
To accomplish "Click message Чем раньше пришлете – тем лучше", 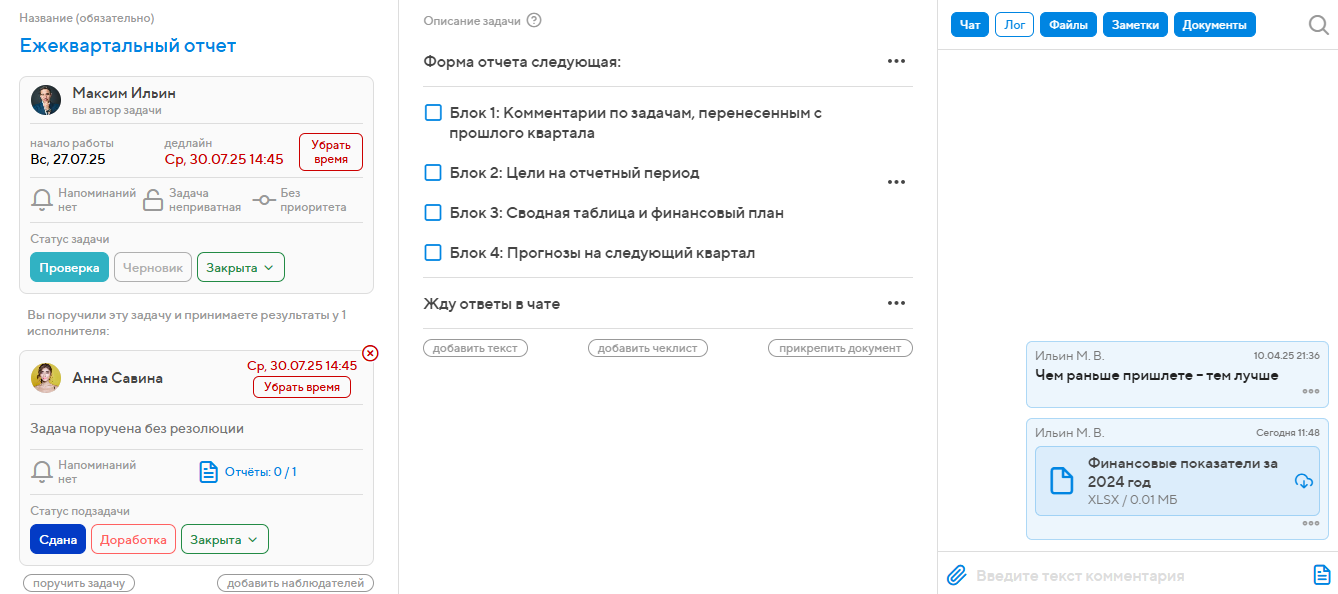I will click(x=1157, y=375).
